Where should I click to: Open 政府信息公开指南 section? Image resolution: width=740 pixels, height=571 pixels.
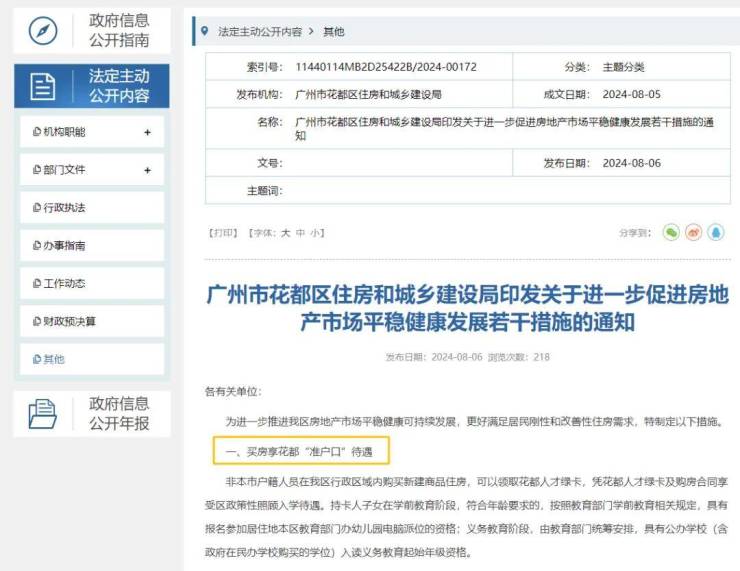click(x=92, y=31)
